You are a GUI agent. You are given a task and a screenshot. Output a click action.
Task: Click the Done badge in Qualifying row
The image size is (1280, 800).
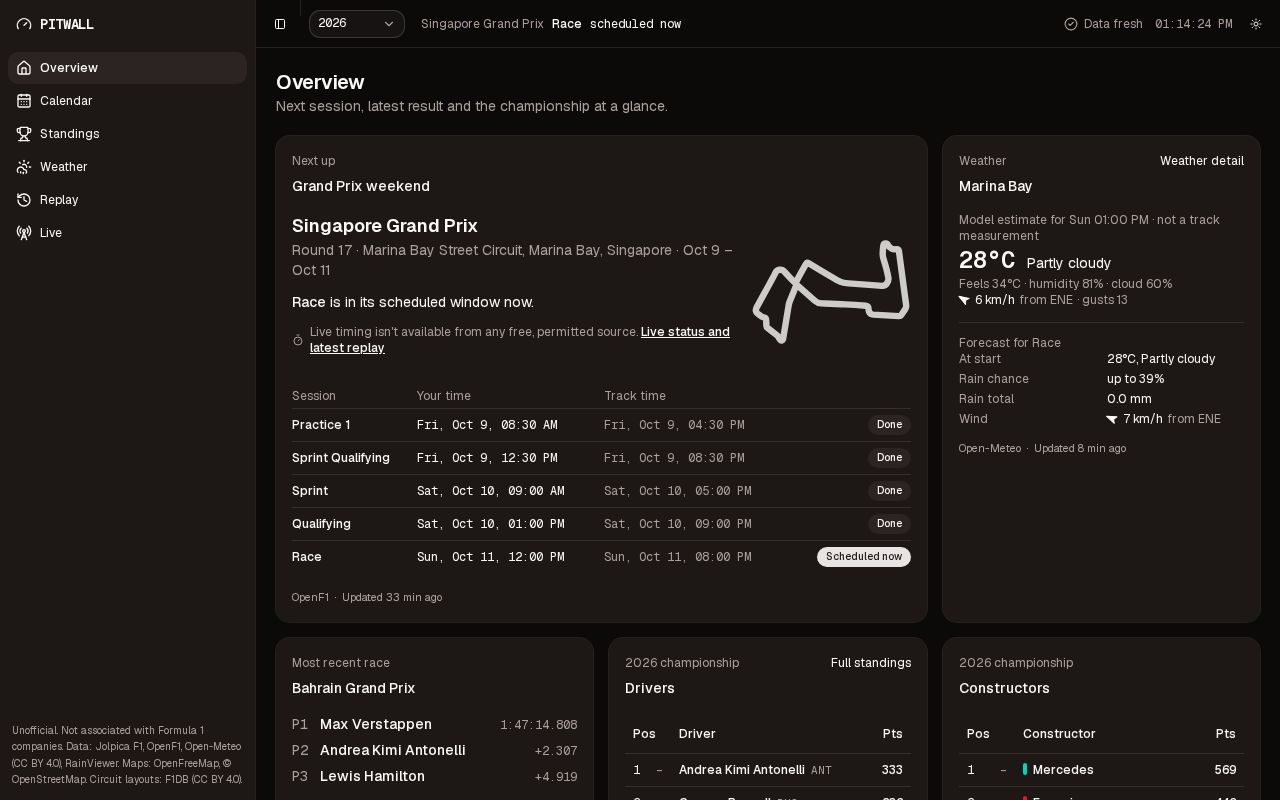pos(889,524)
